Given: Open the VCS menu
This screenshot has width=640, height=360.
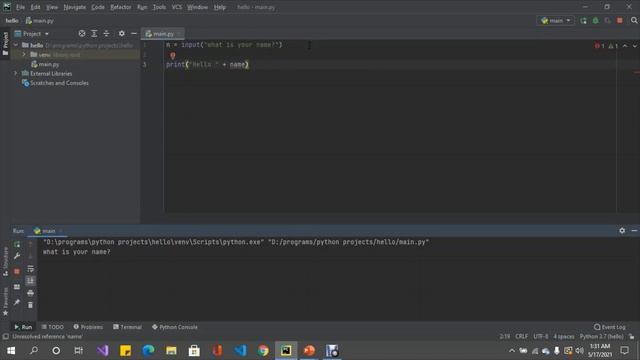Looking at the screenshot, I should click(177, 7).
